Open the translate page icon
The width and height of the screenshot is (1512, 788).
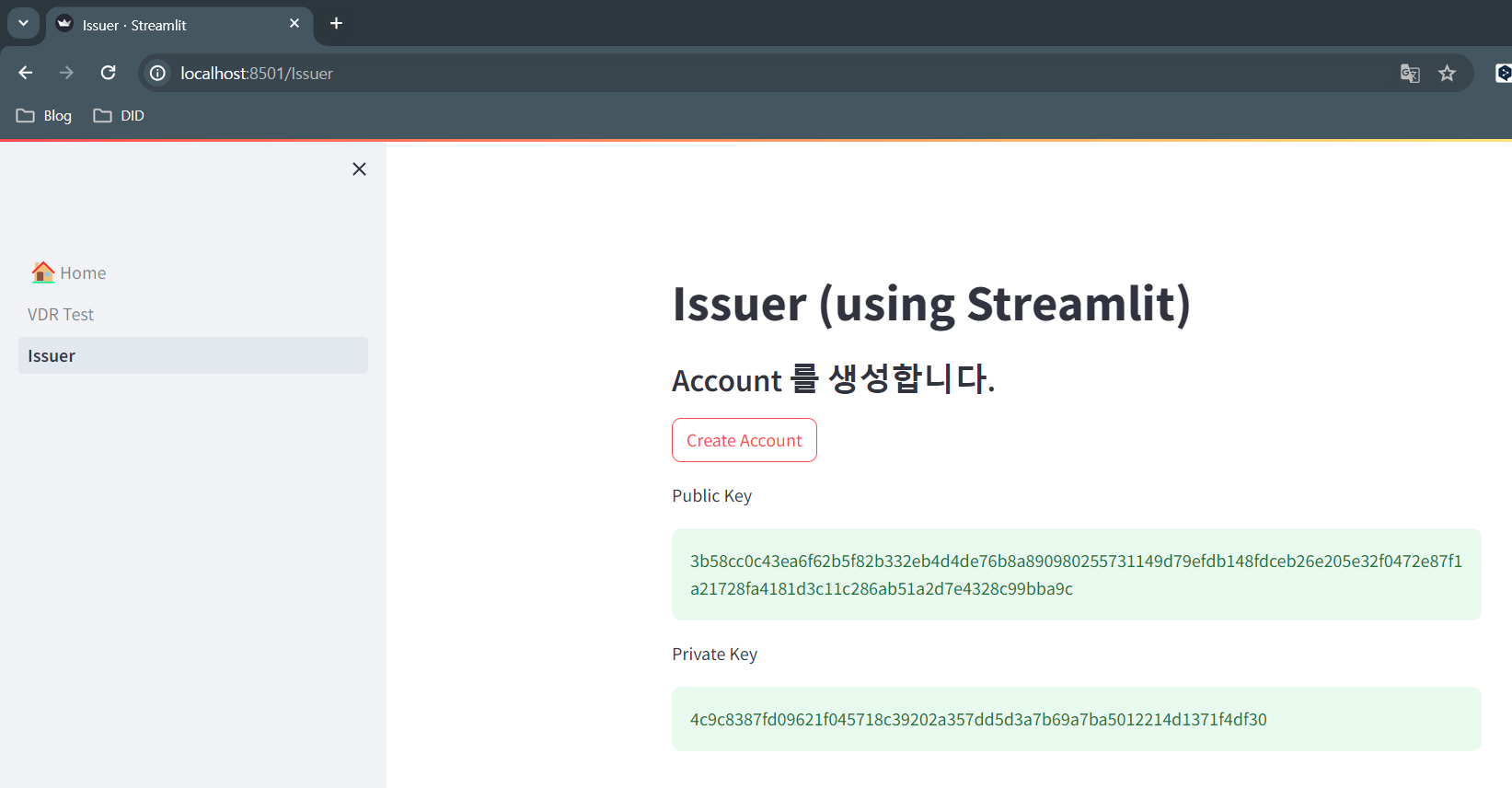pos(1410,73)
